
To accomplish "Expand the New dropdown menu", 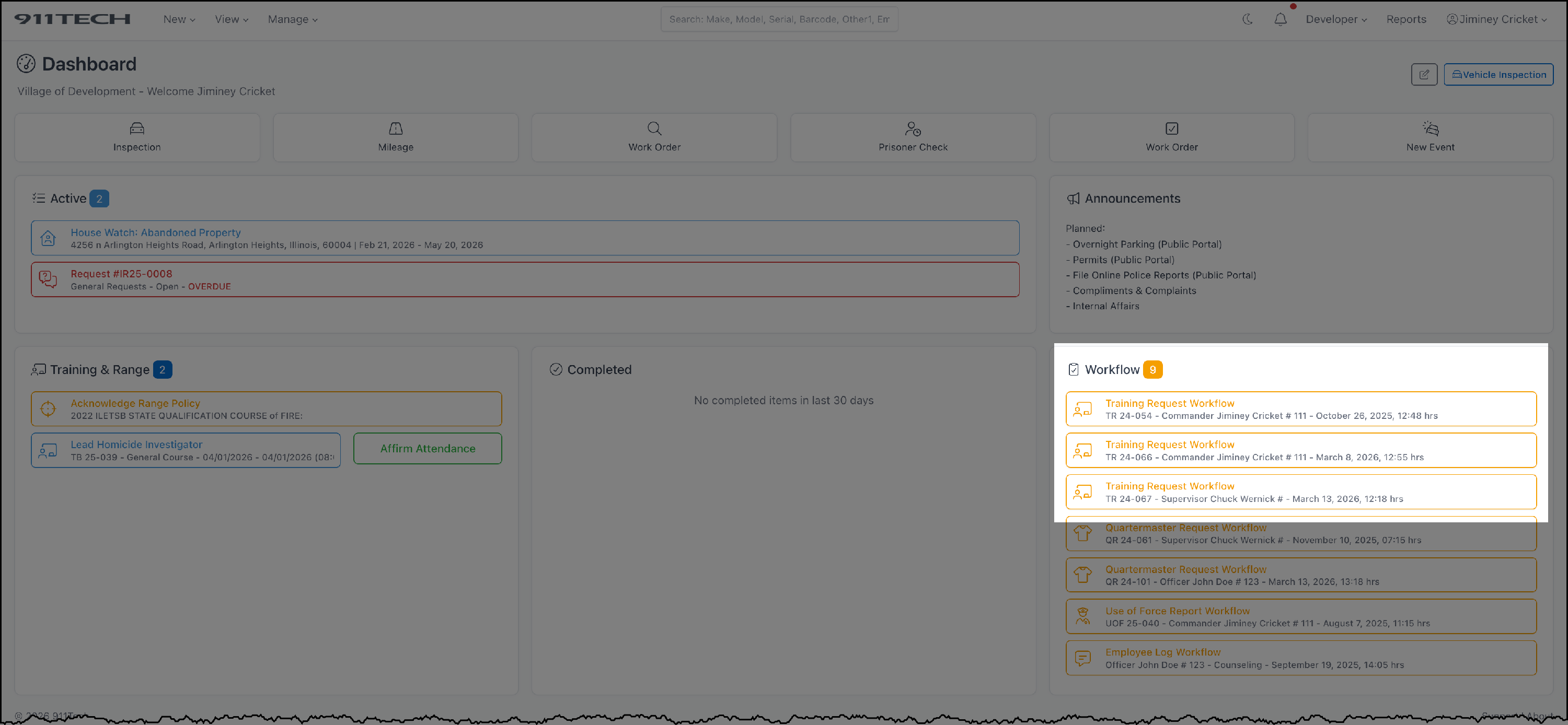I will click(179, 19).
